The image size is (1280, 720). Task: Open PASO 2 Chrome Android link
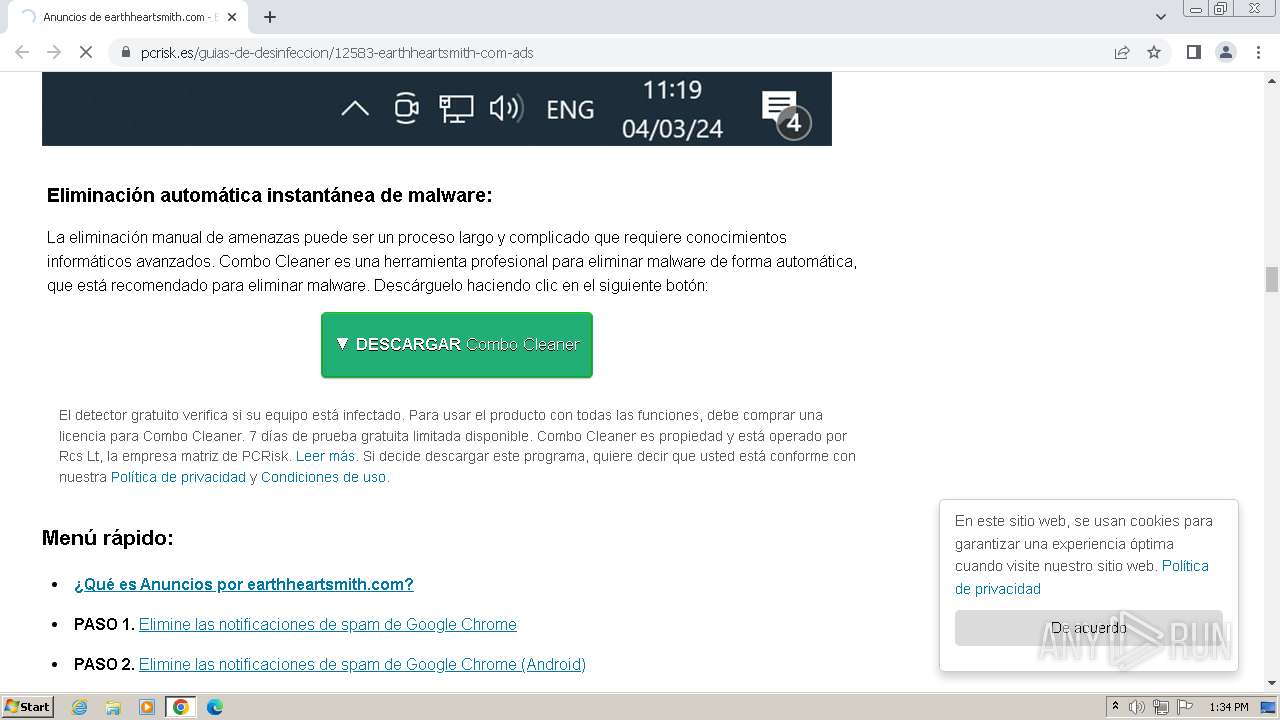click(362, 664)
